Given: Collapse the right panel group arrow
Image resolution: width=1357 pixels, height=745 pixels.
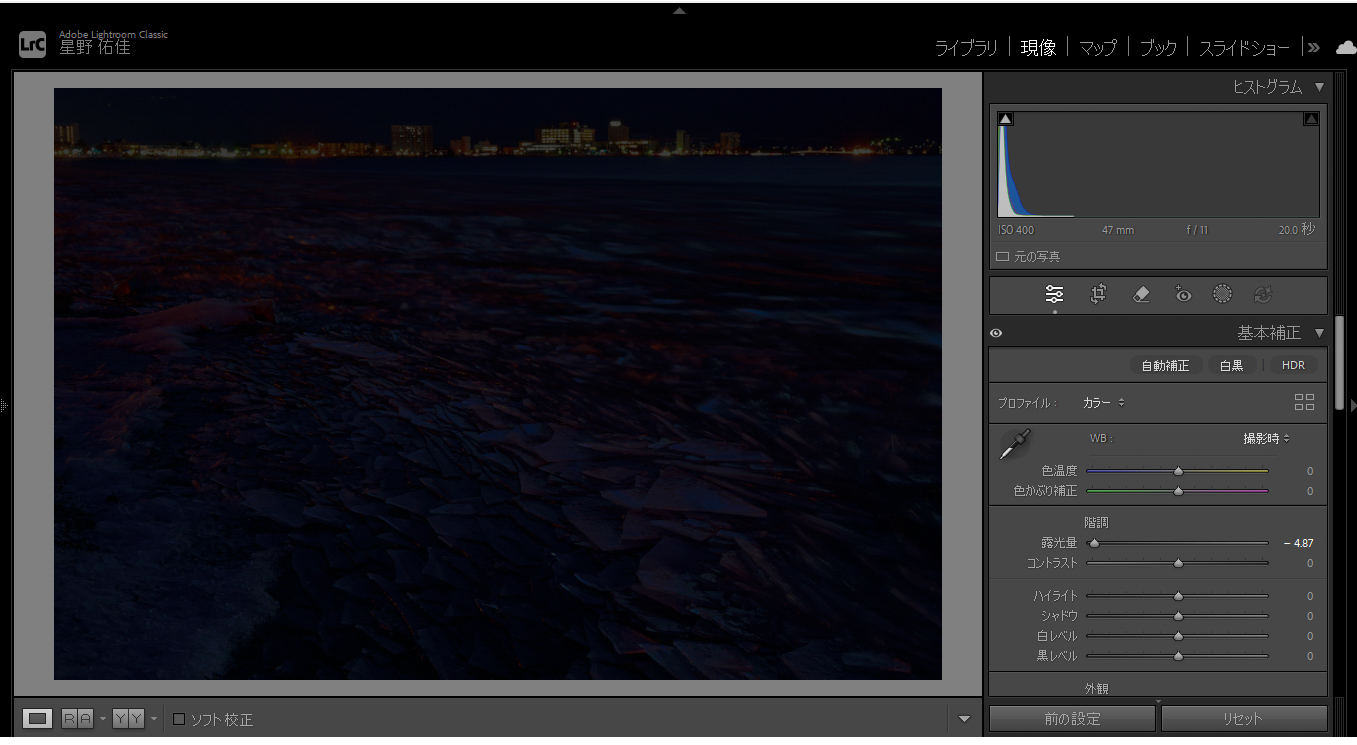Looking at the screenshot, I should (x=1353, y=405).
